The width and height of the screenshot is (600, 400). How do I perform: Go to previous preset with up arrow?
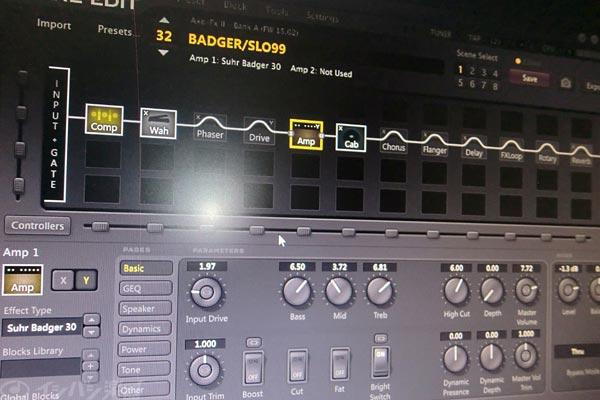click(x=164, y=20)
